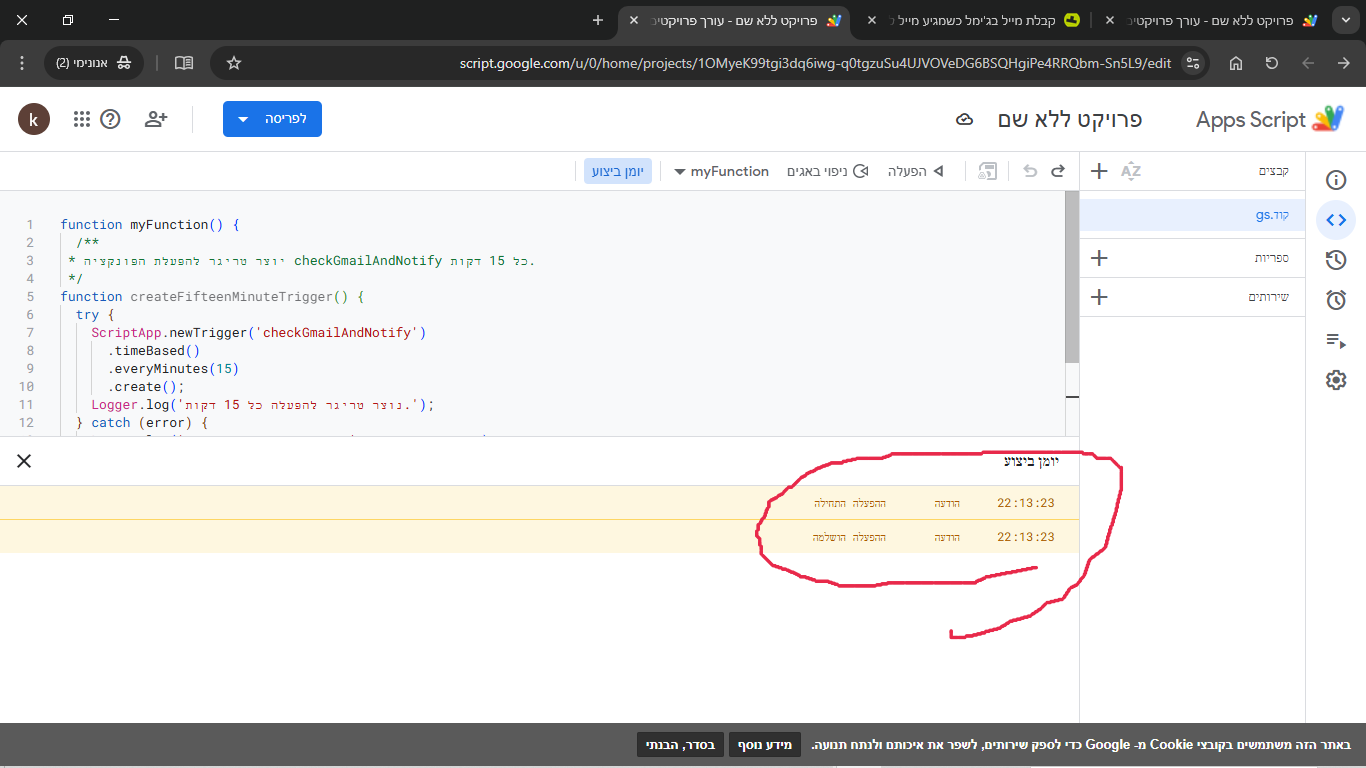Click the Apps Script logo
The image size is (1366, 768).
click(x=1328, y=119)
